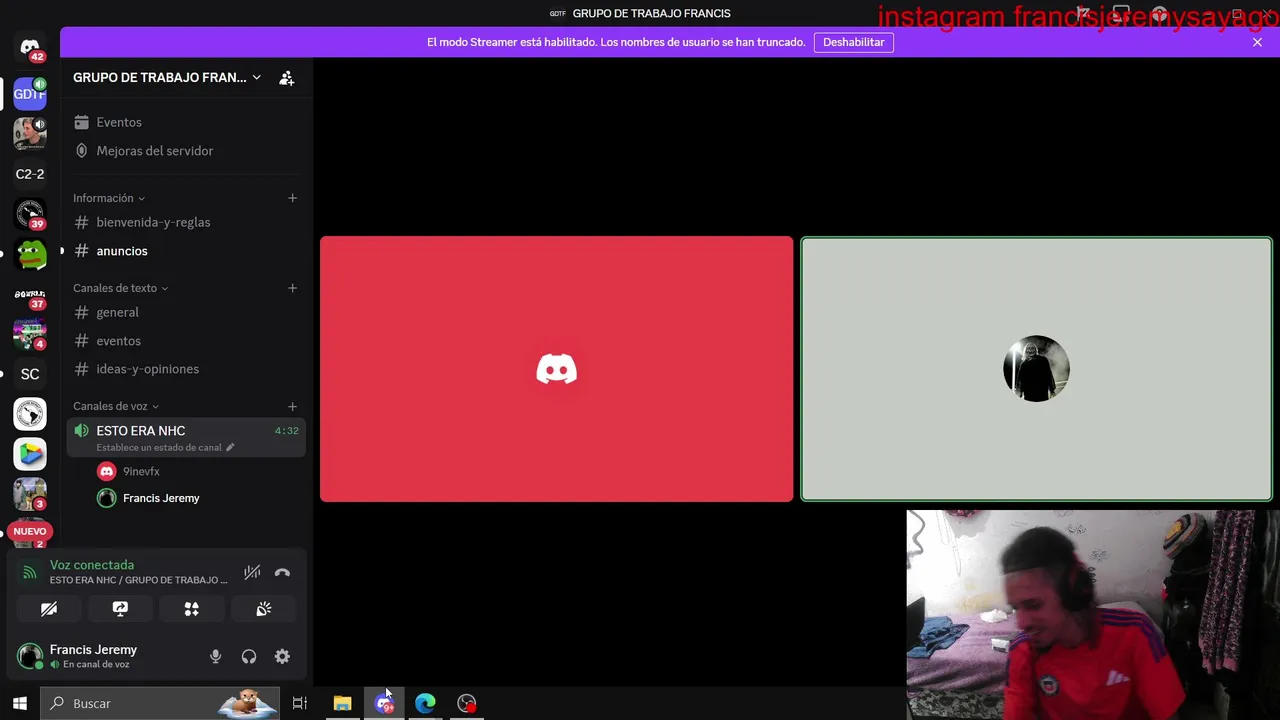Viewport: 1280px width, 720px height.
Task: Collapse the Información category
Action: pyautogui.click(x=109, y=198)
